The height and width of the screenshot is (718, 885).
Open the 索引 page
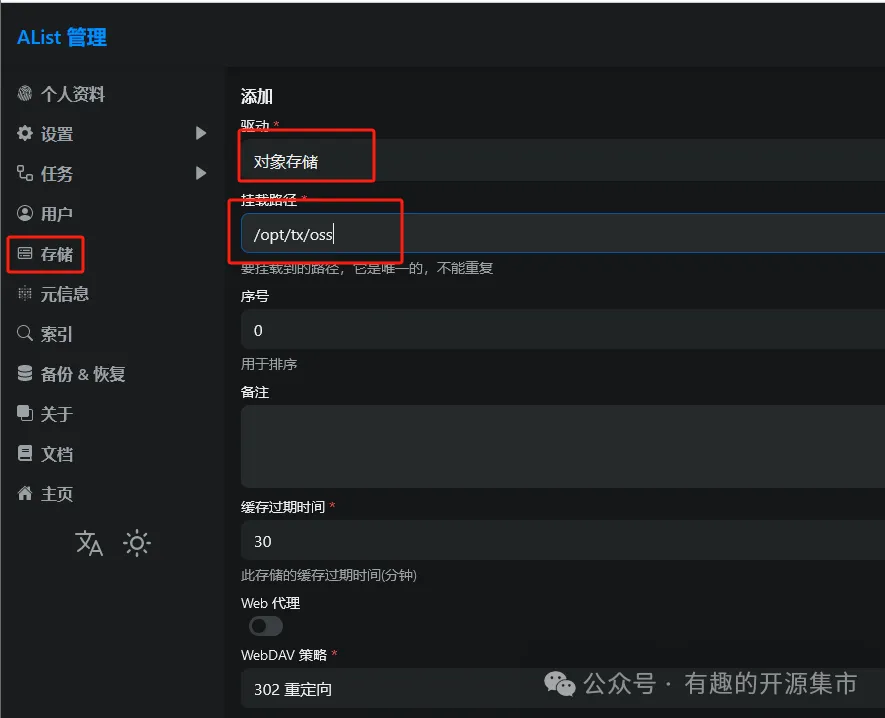coord(56,334)
